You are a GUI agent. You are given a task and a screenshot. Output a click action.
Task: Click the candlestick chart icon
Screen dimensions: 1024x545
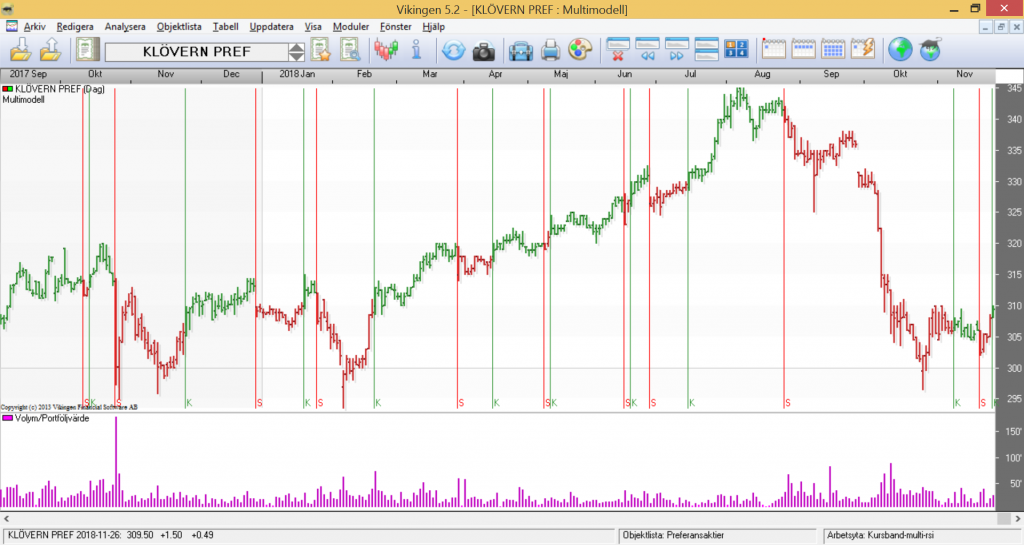[x=386, y=50]
